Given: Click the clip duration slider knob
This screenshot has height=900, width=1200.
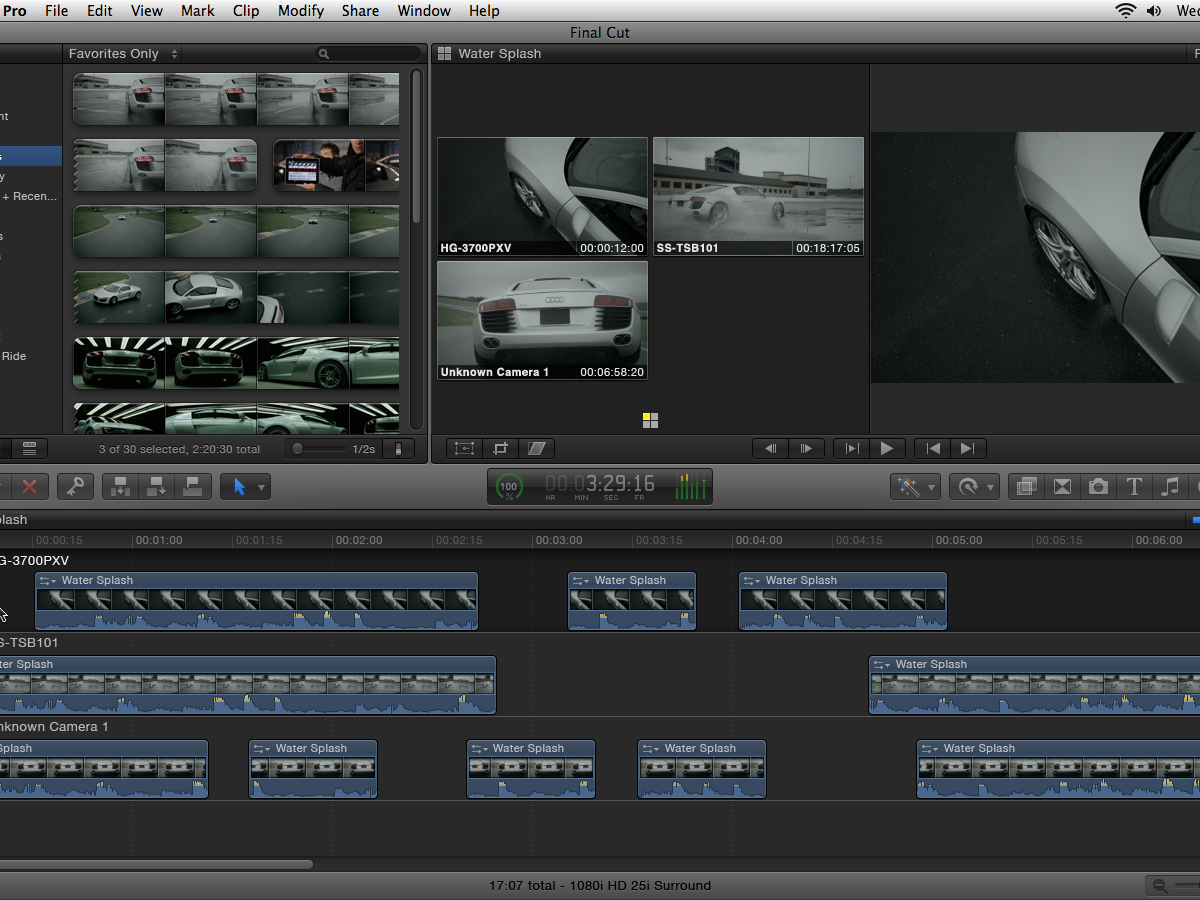Looking at the screenshot, I should 297,449.
